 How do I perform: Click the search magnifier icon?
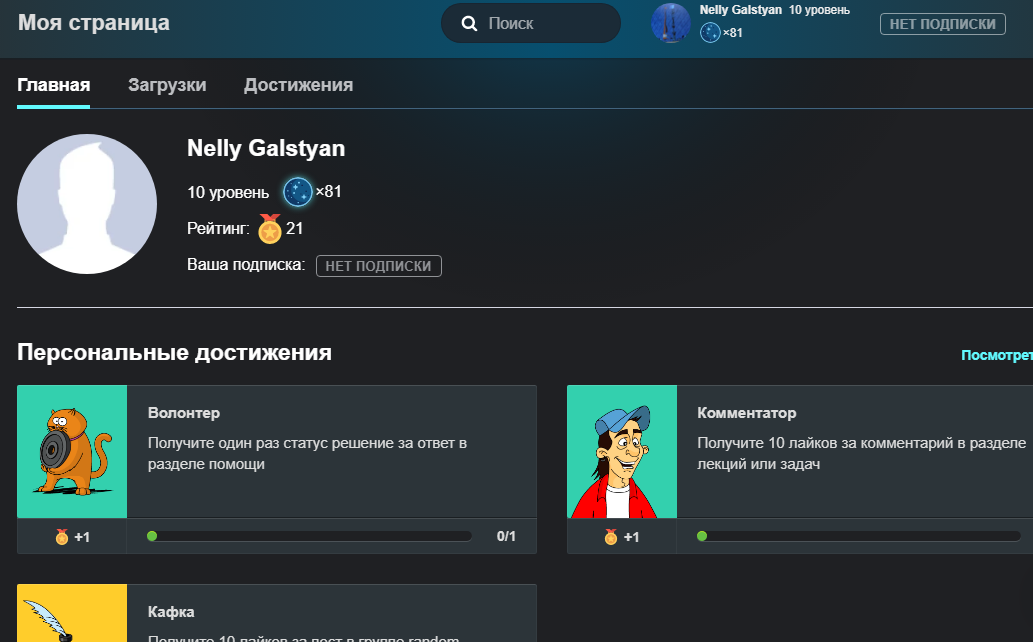[x=469, y=24]
